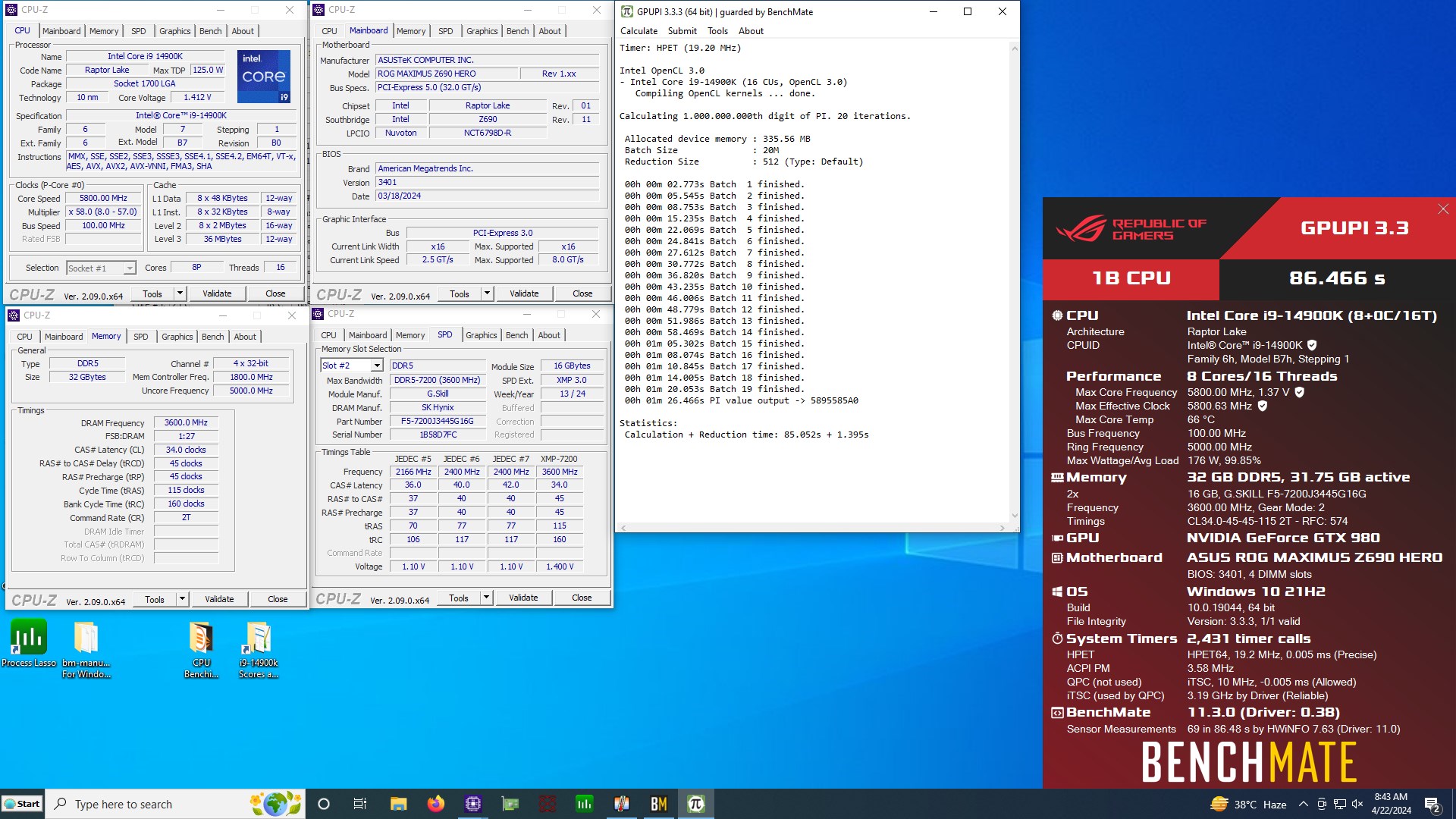Viewport: 1456px width, 819px height.
Task: Switch to About tab in CPU-Z SPD window
Action: 549,335
